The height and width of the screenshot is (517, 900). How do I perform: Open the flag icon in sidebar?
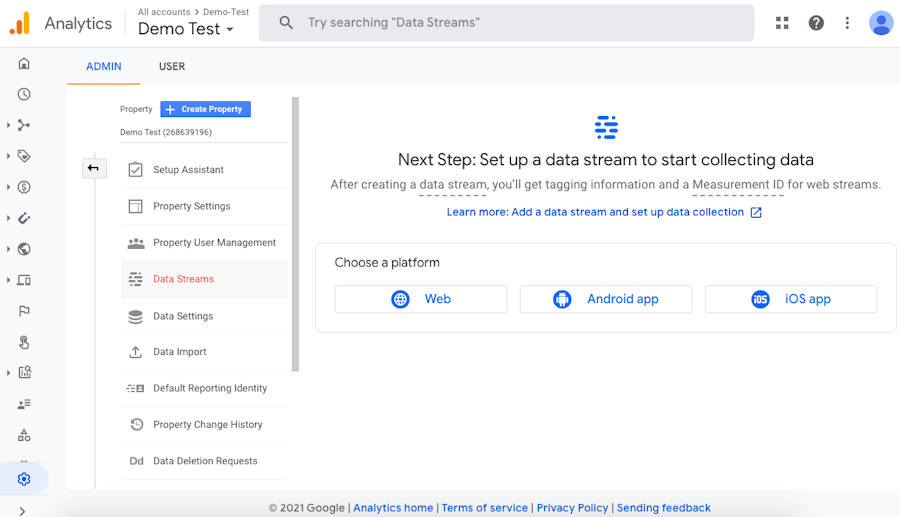point(24,311)
